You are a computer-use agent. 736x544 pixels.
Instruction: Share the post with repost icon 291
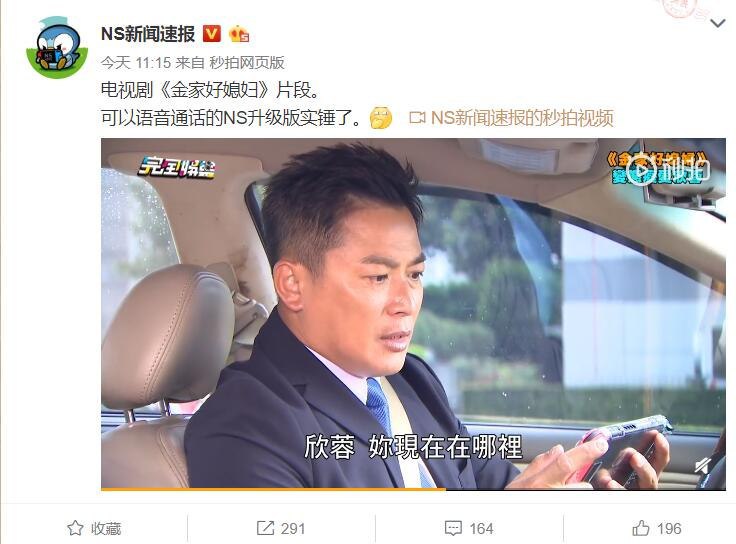pyautogui.click(x=281, y=529)
